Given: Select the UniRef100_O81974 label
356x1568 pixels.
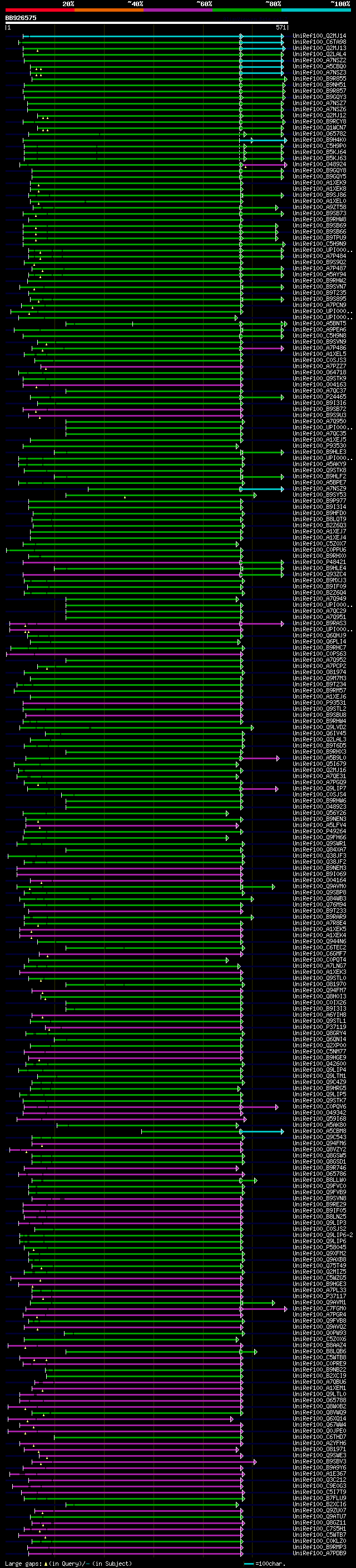Looking at the screenshot, I should [319, 672].
